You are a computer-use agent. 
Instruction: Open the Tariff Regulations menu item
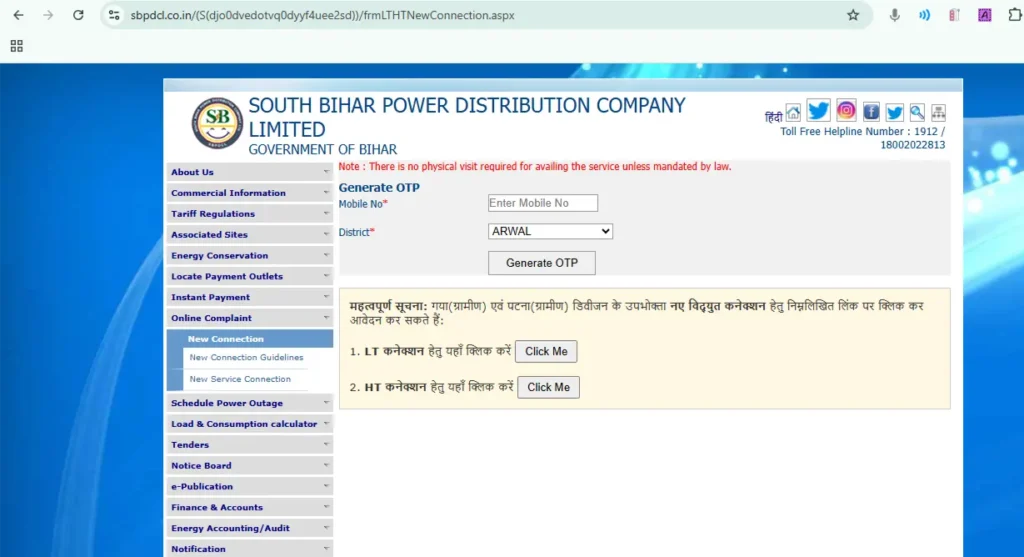coord(248,214)
